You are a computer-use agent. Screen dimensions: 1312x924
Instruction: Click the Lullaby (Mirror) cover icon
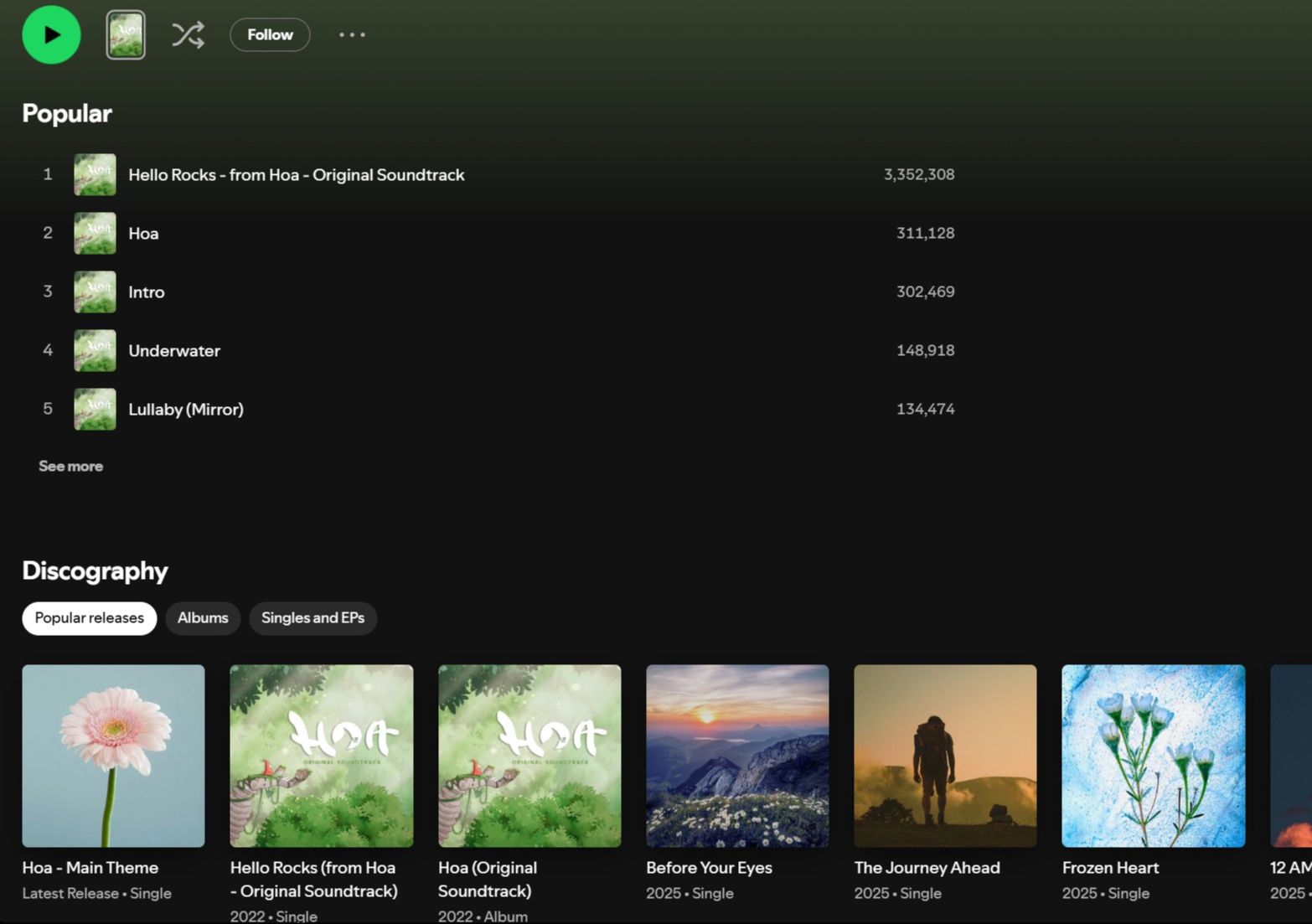[95, 409]
